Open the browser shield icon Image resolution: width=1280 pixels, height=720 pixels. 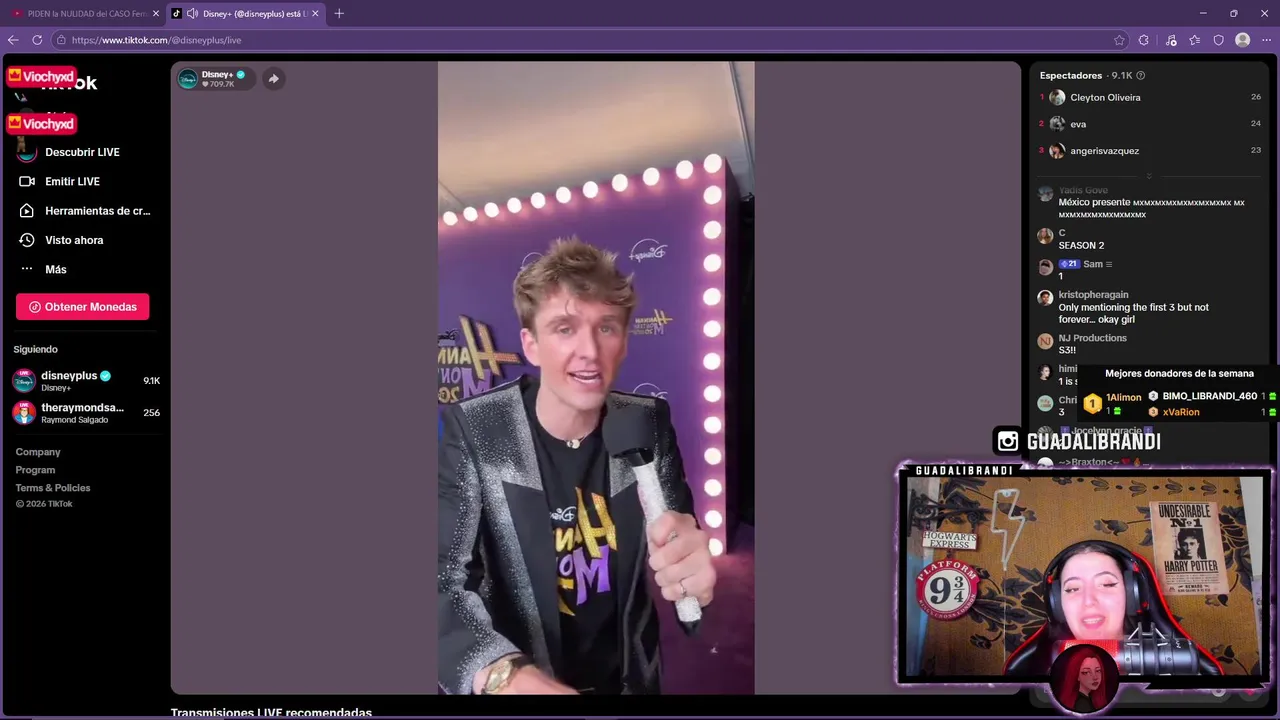[1219, 40]
